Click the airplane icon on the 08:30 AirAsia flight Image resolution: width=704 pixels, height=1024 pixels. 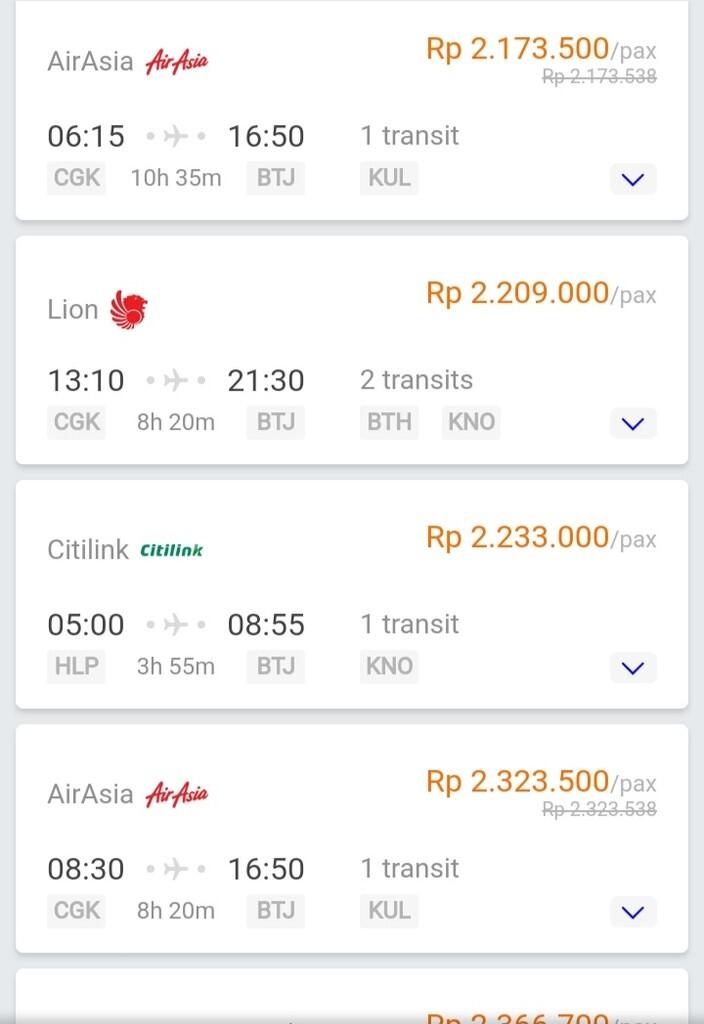[x=177, y=869]
